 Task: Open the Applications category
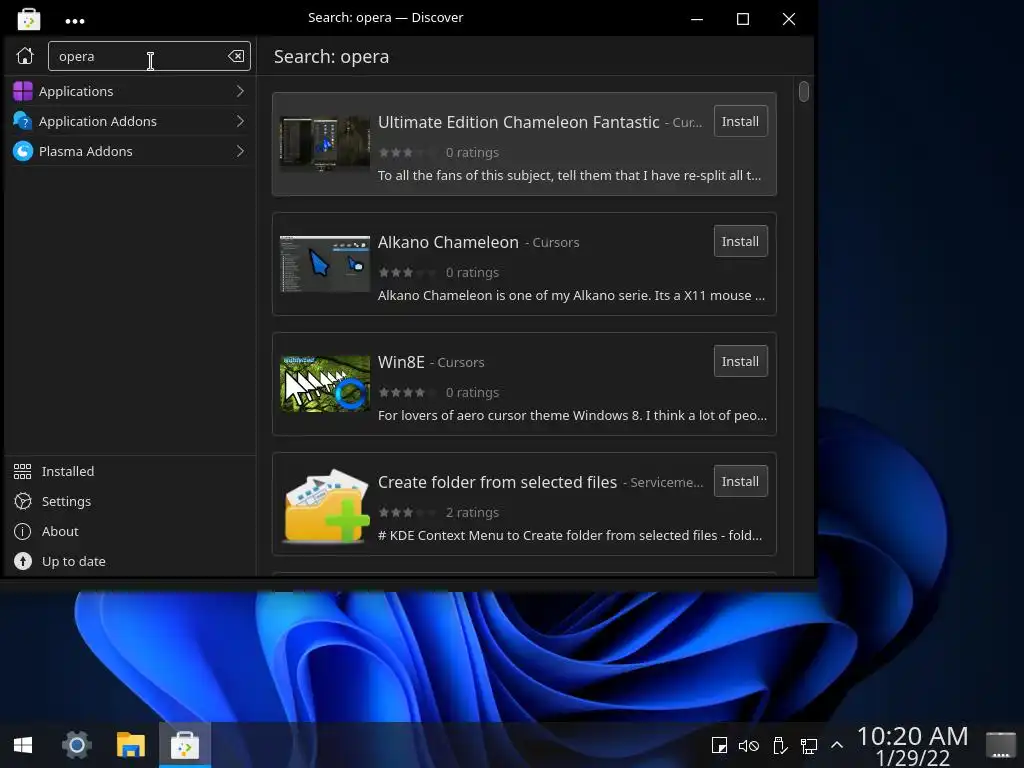tap(131, 91)
